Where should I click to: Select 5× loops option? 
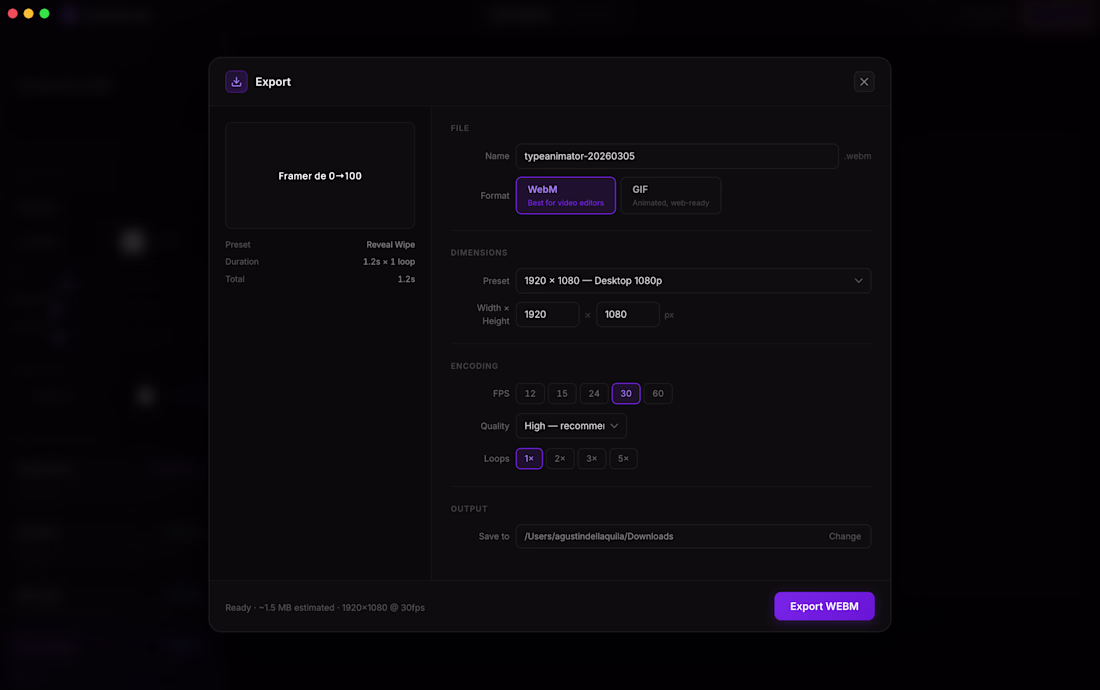623,459
